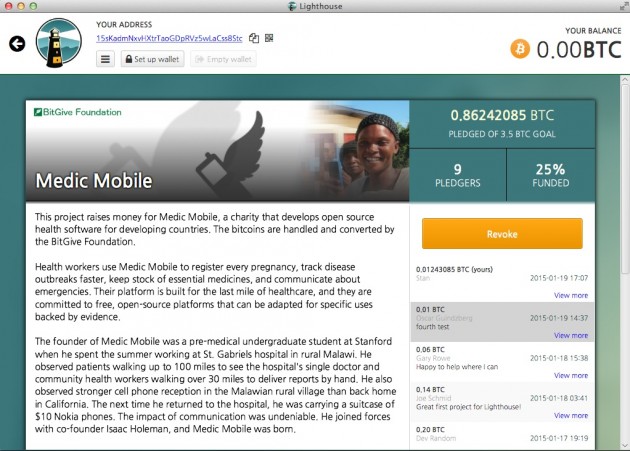Screen dimensions: 630x451
Task: Click the vertical scrollbar thumb
Action: (625, 179)
